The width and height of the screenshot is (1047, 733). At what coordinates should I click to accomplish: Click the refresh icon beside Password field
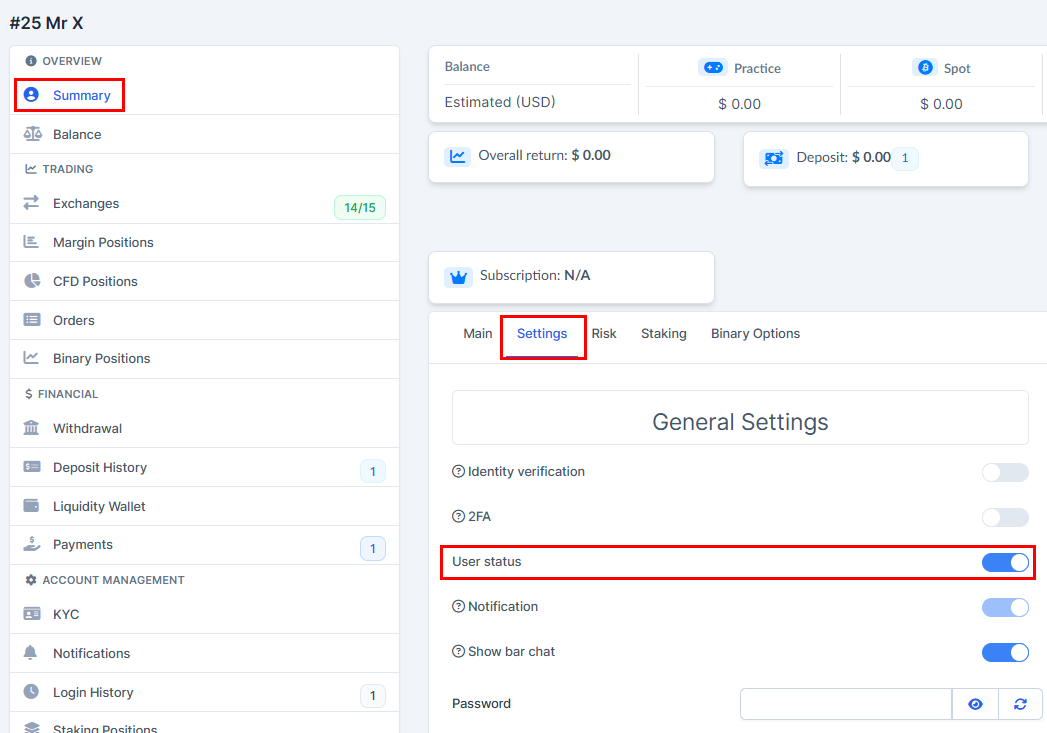(1020, 704)
